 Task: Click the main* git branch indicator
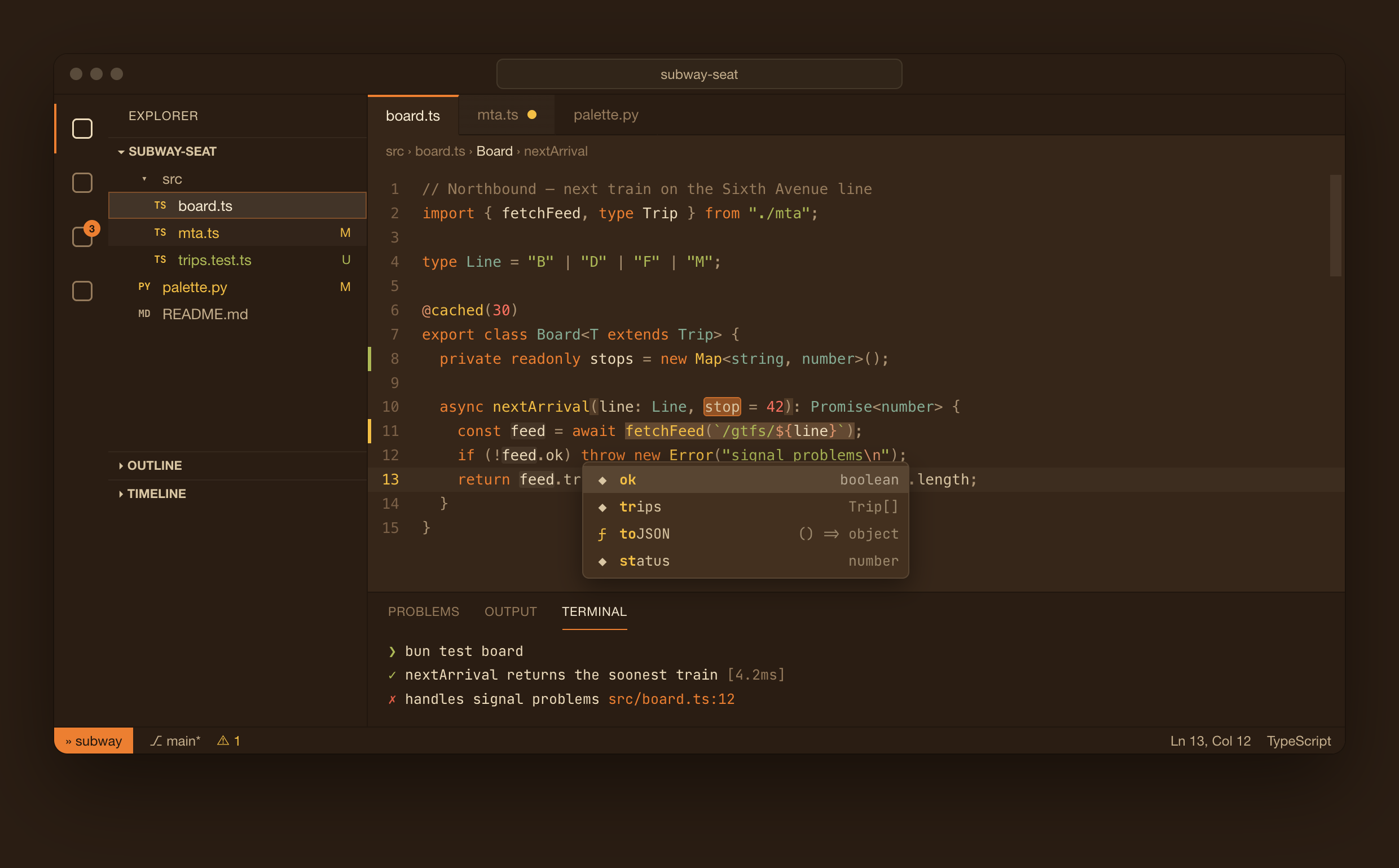[x=175, y=741]
